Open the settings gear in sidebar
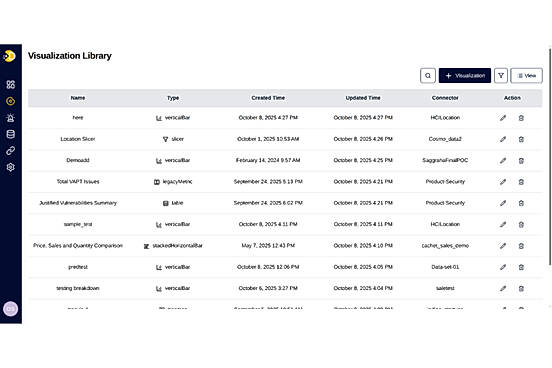Image resolution: width=552 pixels, height=368 pixels. click(11, 167)
